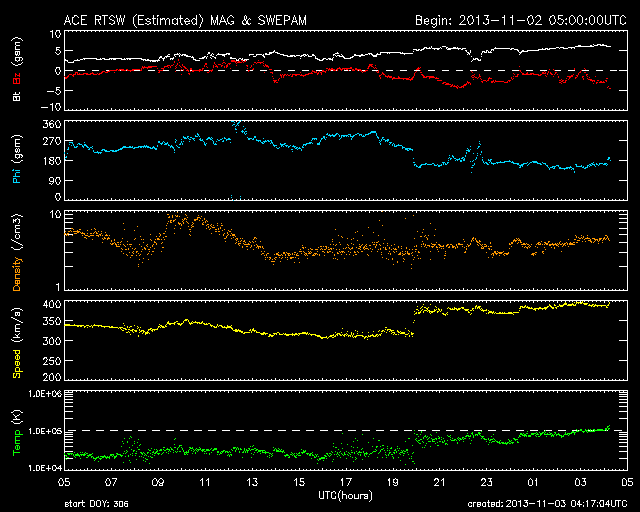Click the '19' hour label on time axis
This screenshot has height=512, width=640.
(x=393, y=482)
